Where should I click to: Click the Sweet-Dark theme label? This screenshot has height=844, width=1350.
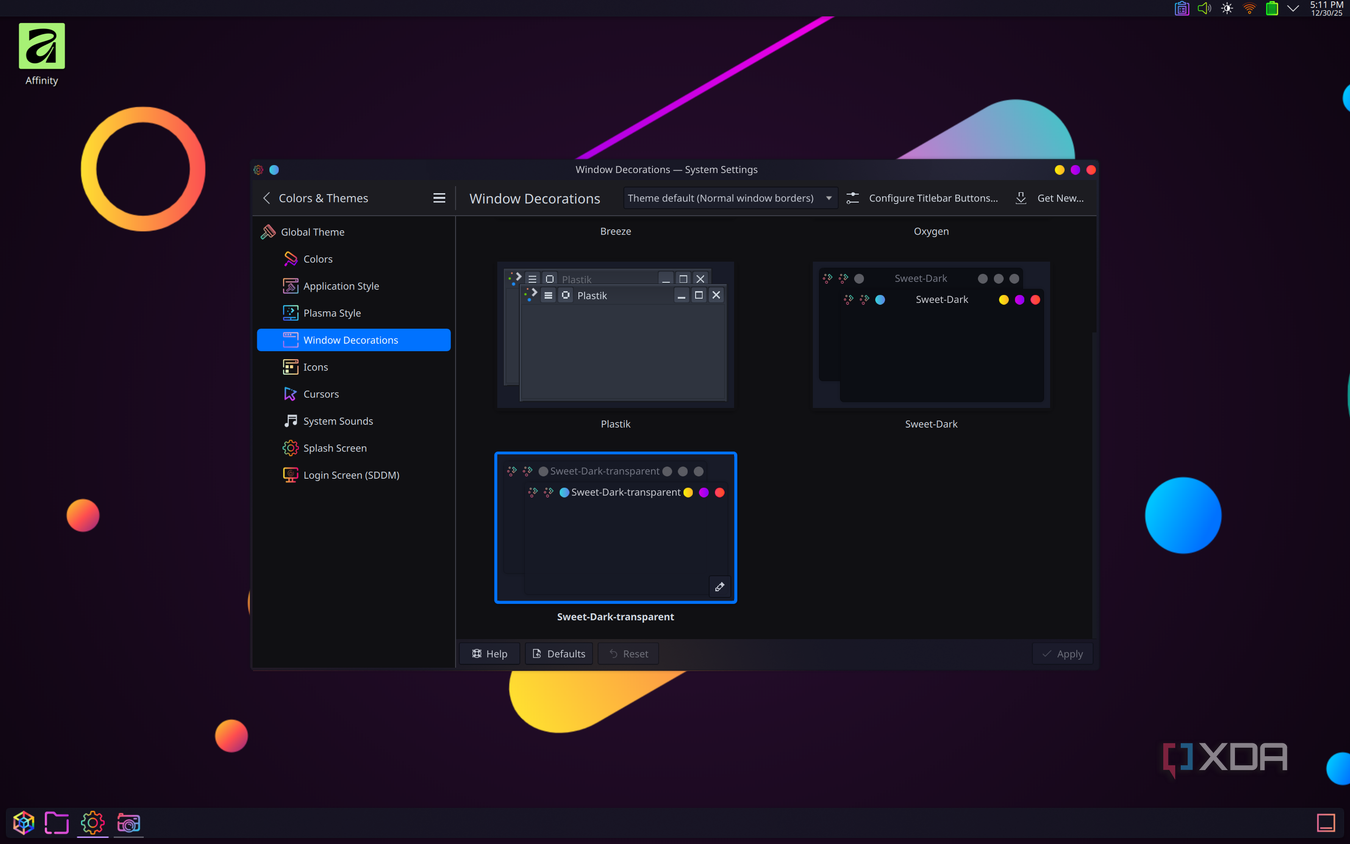931,424
